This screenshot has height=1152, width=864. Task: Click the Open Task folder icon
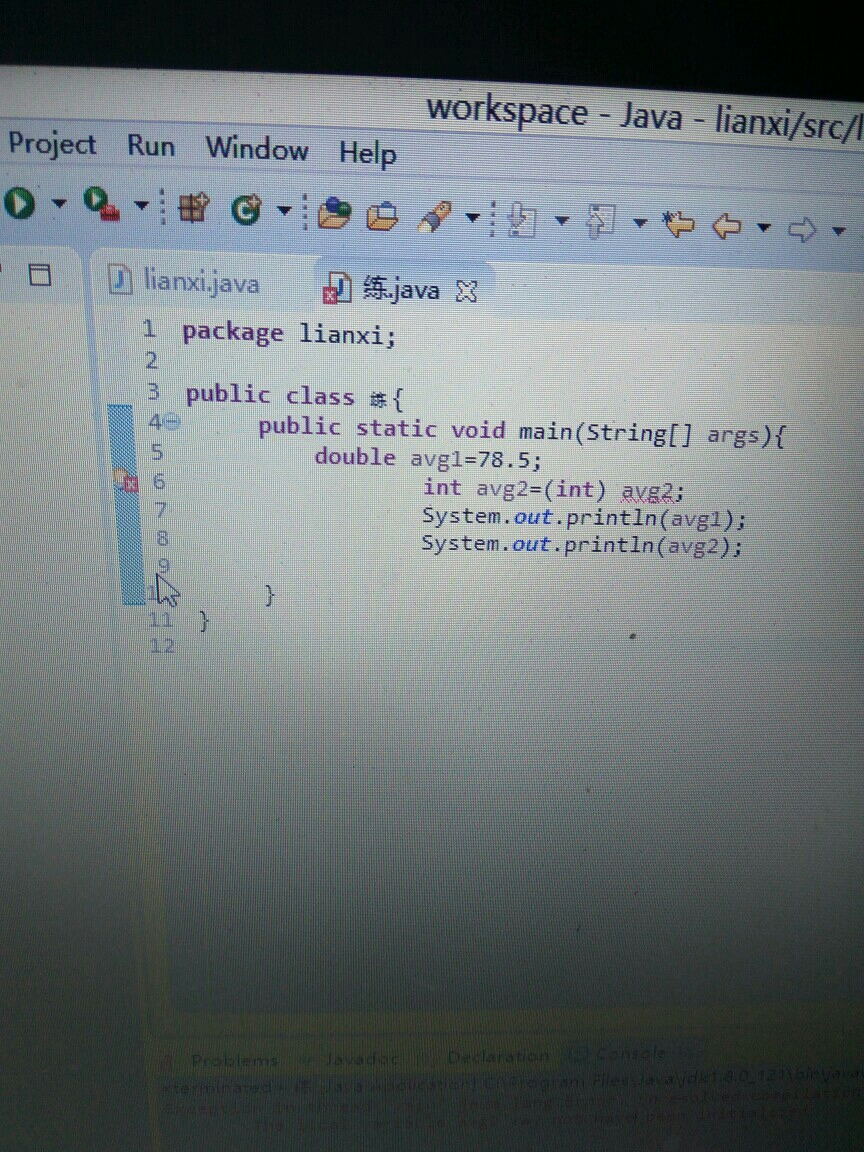click(382, 215)
